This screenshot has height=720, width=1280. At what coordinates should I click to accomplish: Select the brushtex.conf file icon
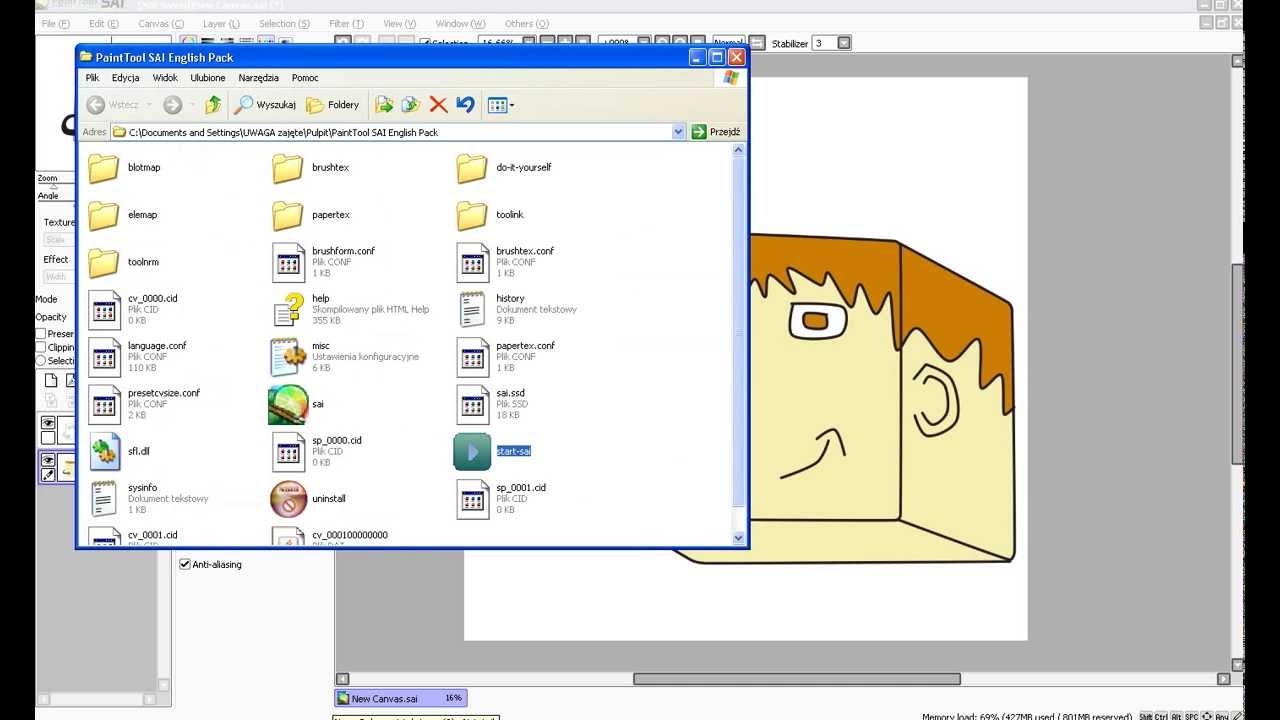[472, 262]
